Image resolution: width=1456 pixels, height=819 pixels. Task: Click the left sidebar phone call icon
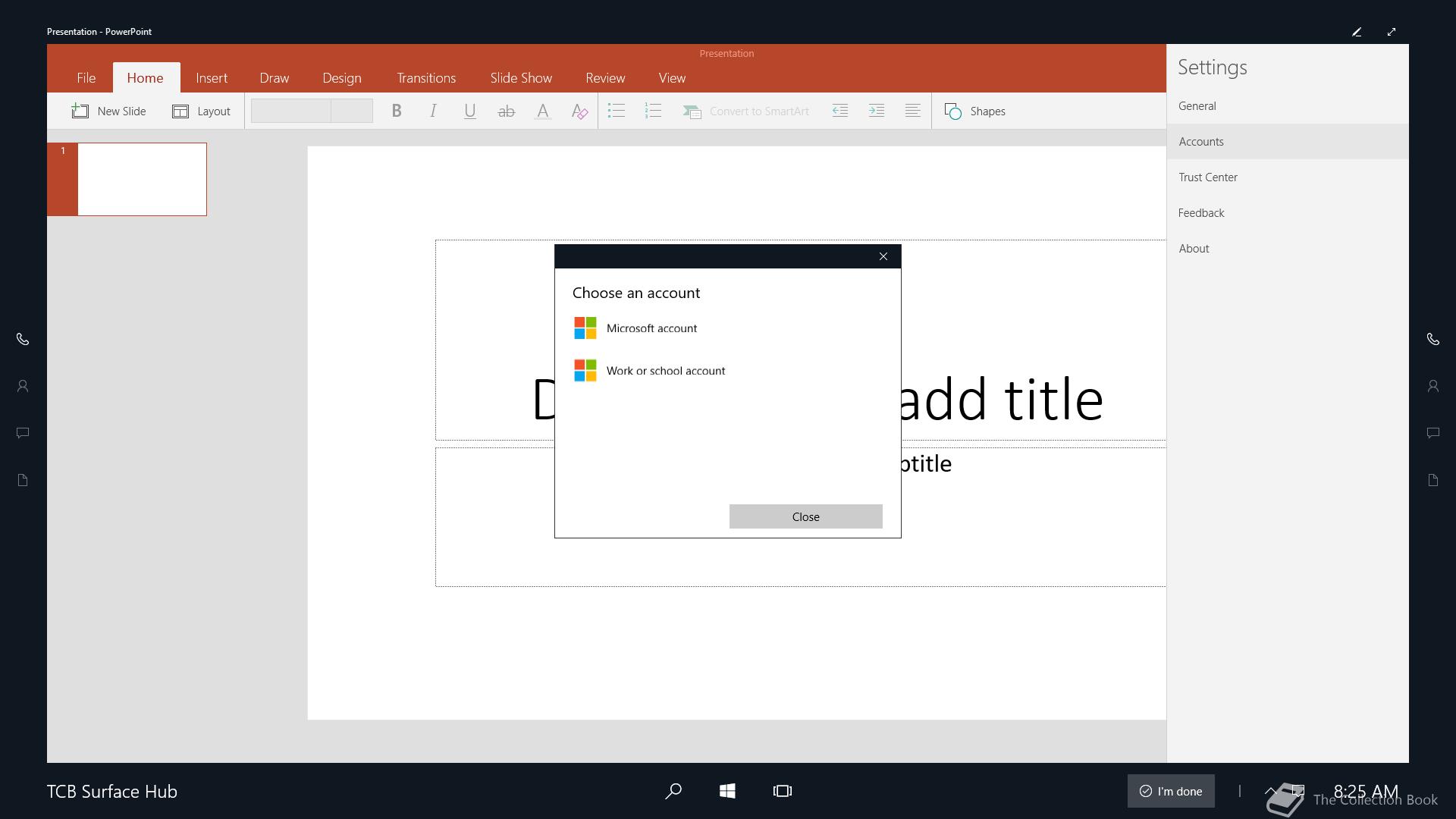click(23, 339)
